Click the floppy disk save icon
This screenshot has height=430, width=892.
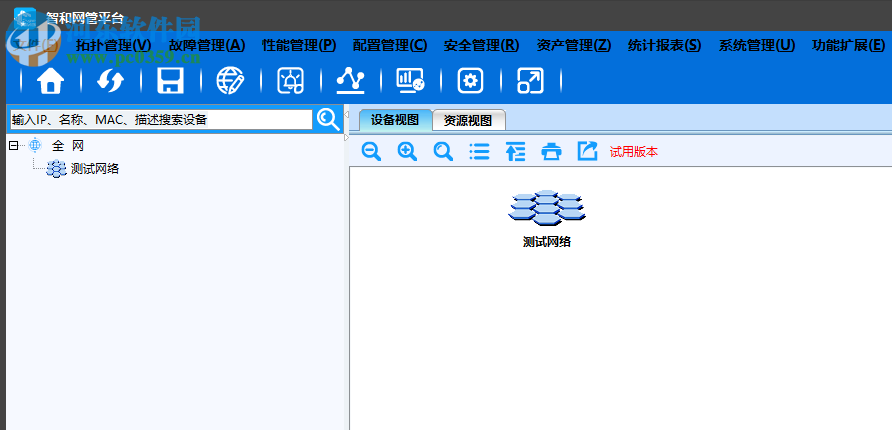click(170, 81)
